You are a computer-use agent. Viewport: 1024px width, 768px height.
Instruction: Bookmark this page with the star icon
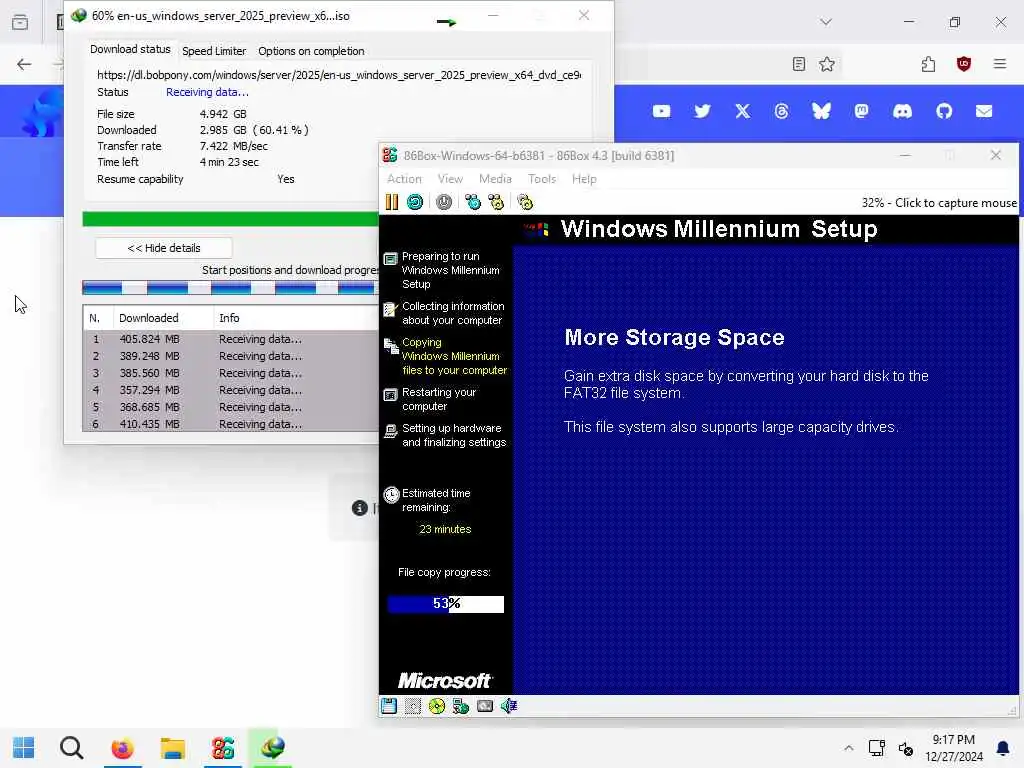(x=827, y=63)
